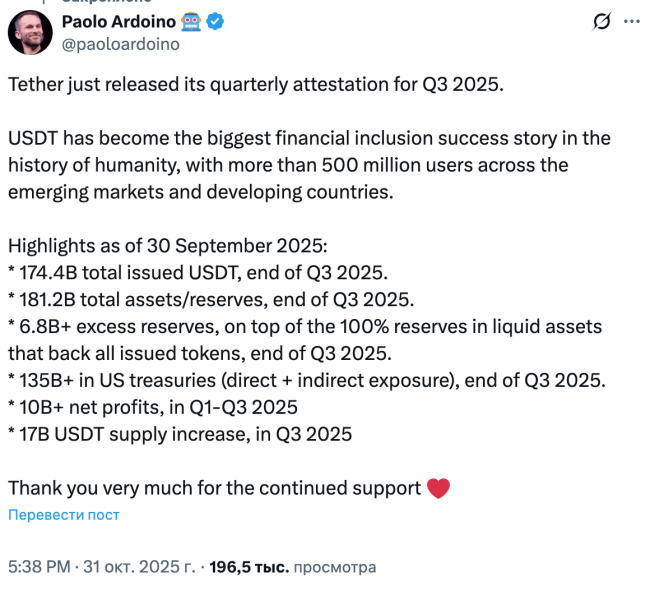This screenshot has width=650, height=591.
Task: Click the '10B+ net profits' line
Action: coord(153,407)
